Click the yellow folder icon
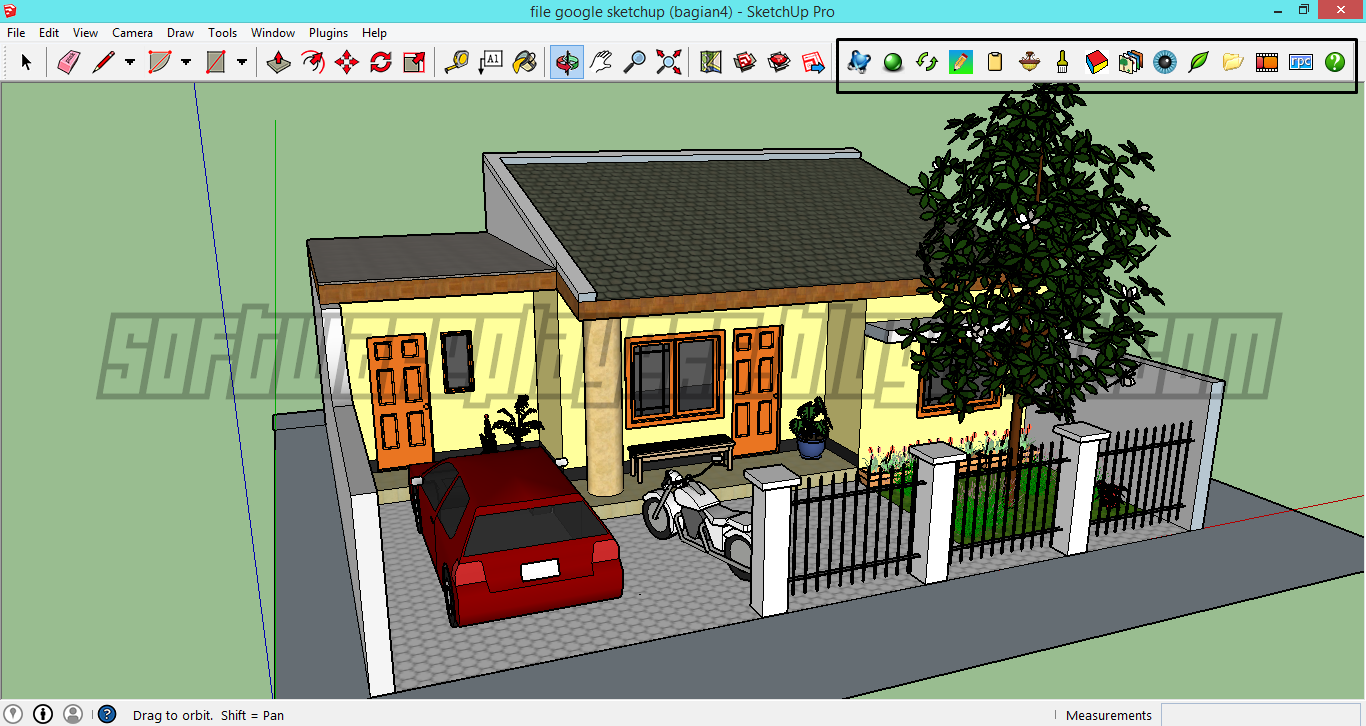 click(x=1233, y=62)
